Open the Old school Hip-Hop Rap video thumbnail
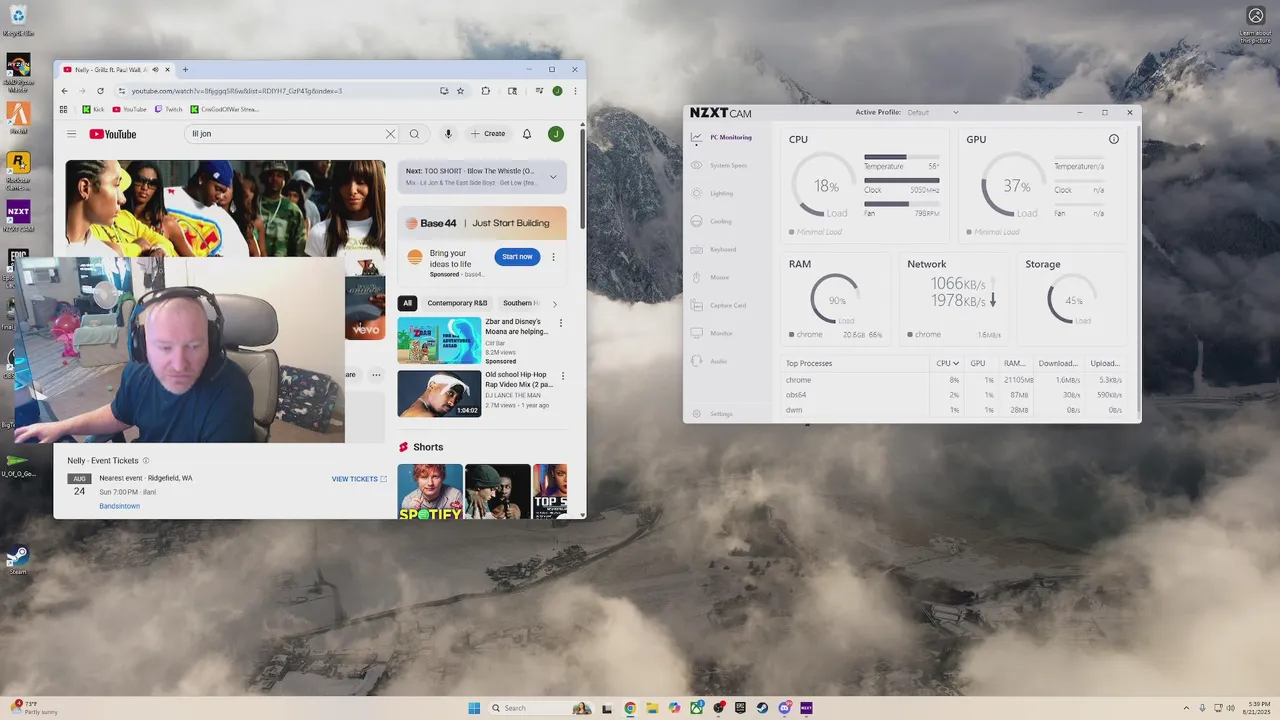The height and width of the screenshot is (720, 1280). point(439,394)
